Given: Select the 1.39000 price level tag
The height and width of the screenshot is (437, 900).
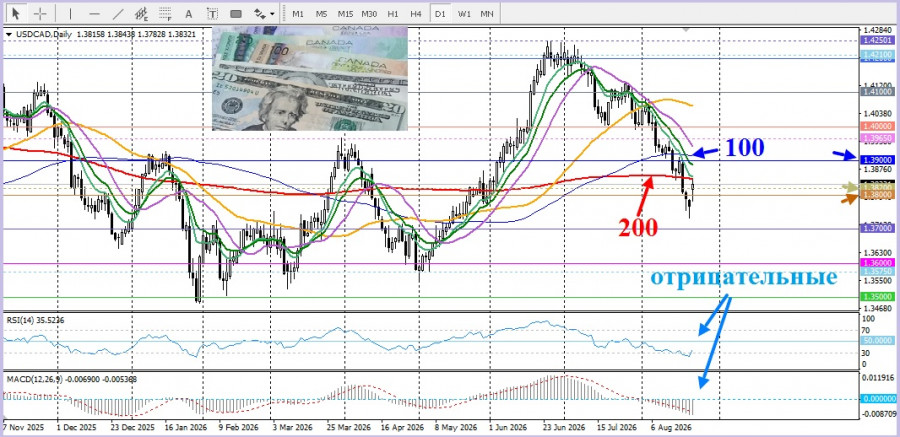Looking at the screenshot, I should click(x=878, y=160).
